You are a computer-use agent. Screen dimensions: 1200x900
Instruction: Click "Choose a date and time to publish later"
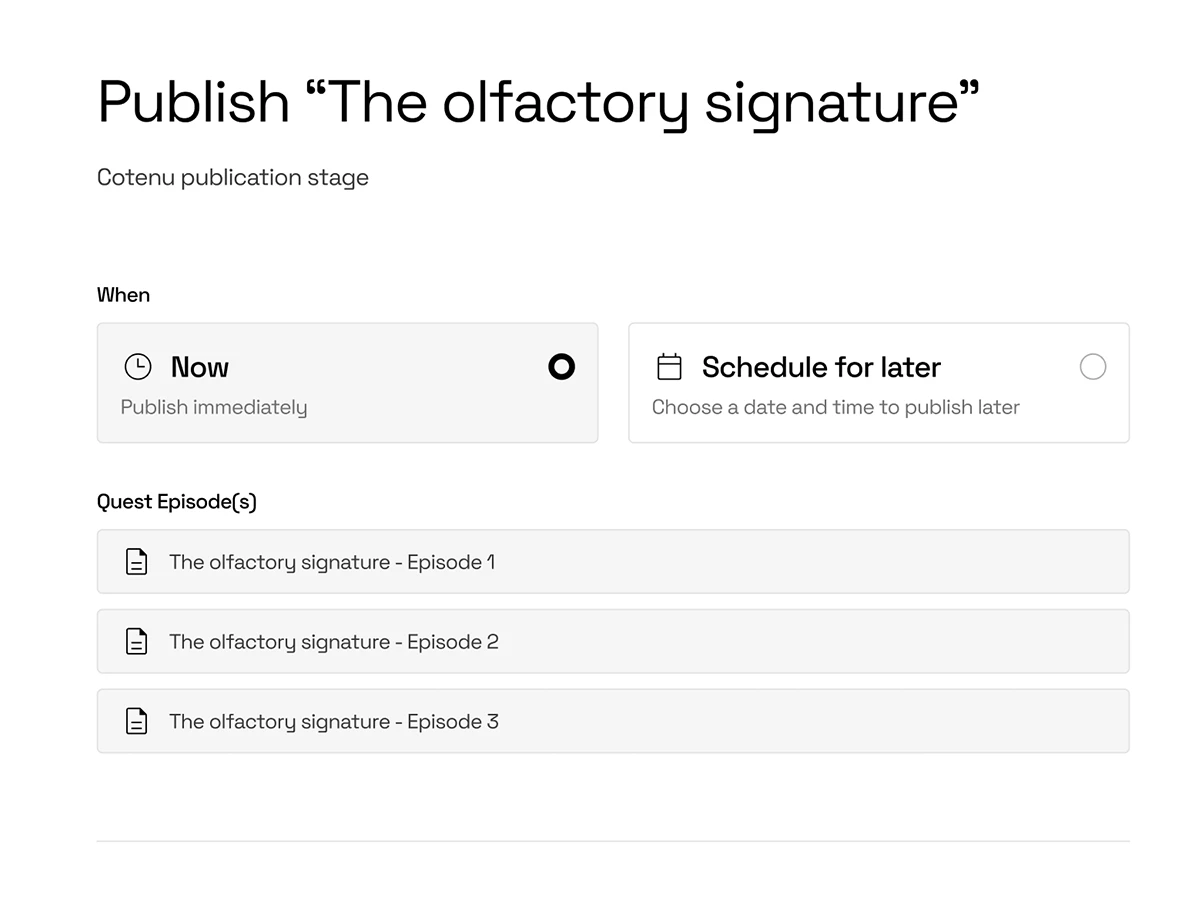coord(835,407)
